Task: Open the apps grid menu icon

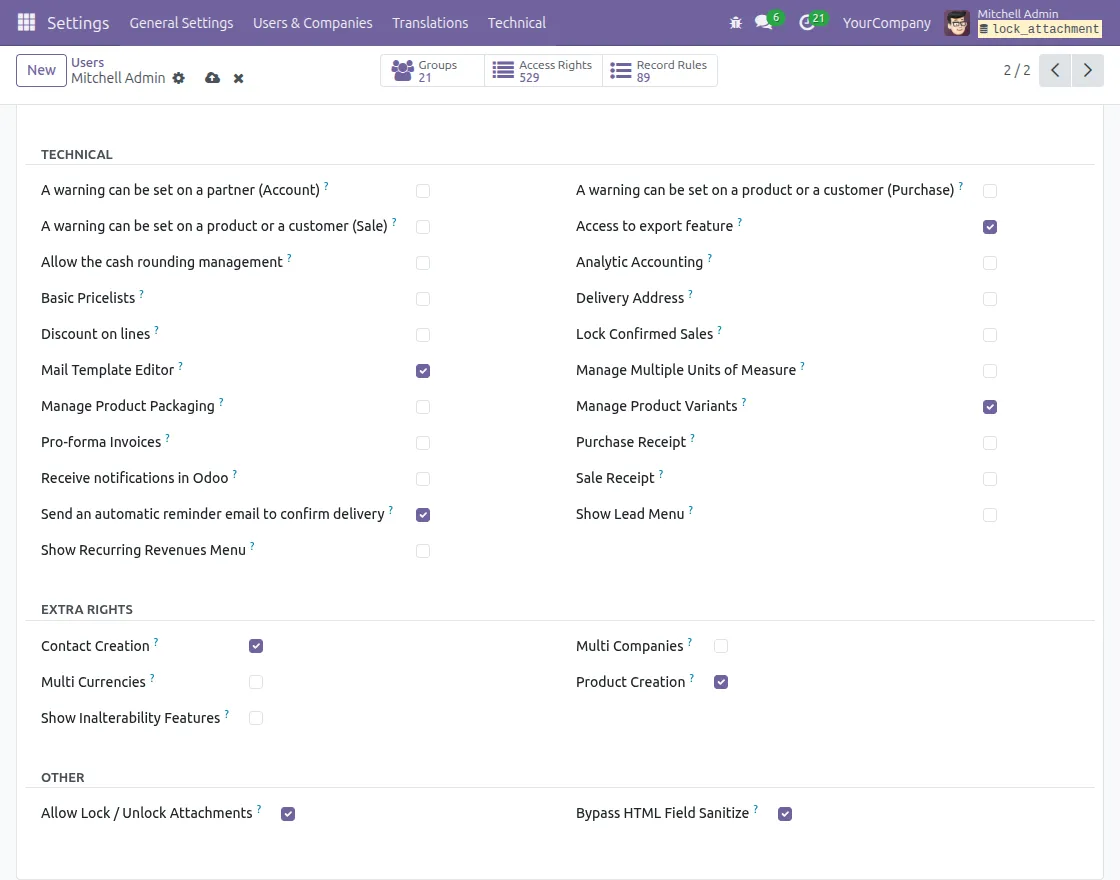Action: (x=26, y=22)
